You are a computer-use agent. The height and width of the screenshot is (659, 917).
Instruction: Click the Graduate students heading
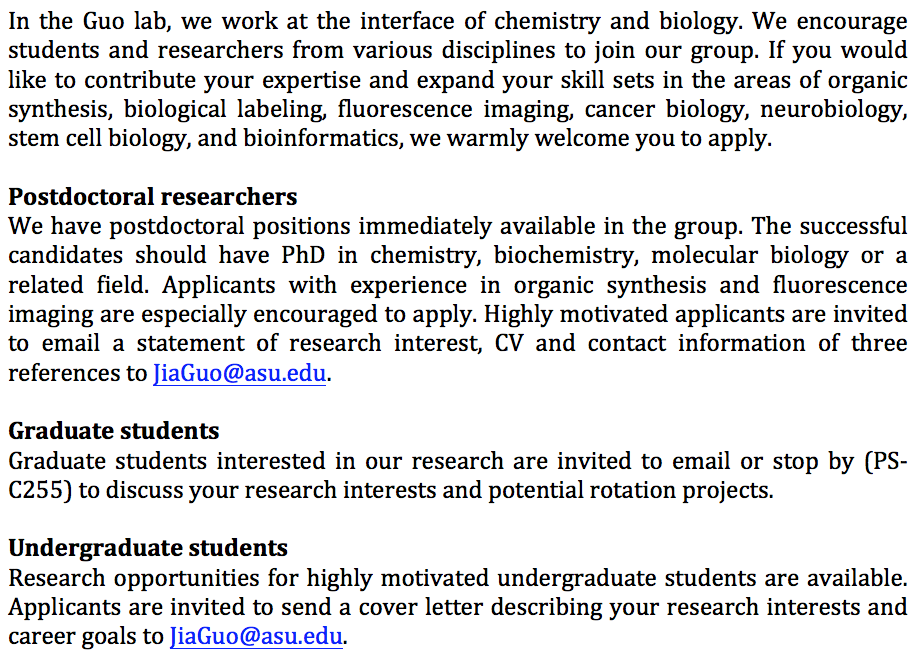point(113,431)
